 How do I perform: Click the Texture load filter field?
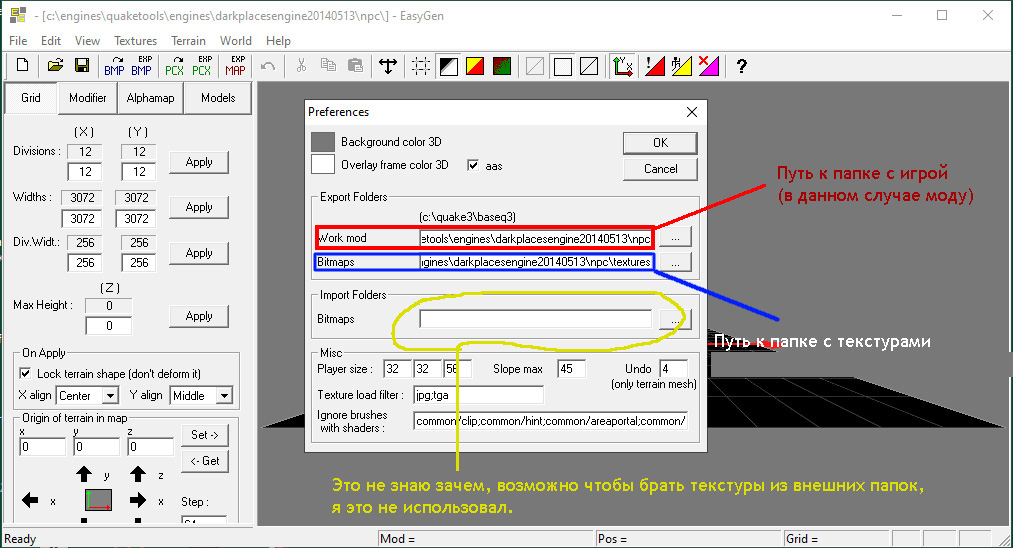[478, 394]
